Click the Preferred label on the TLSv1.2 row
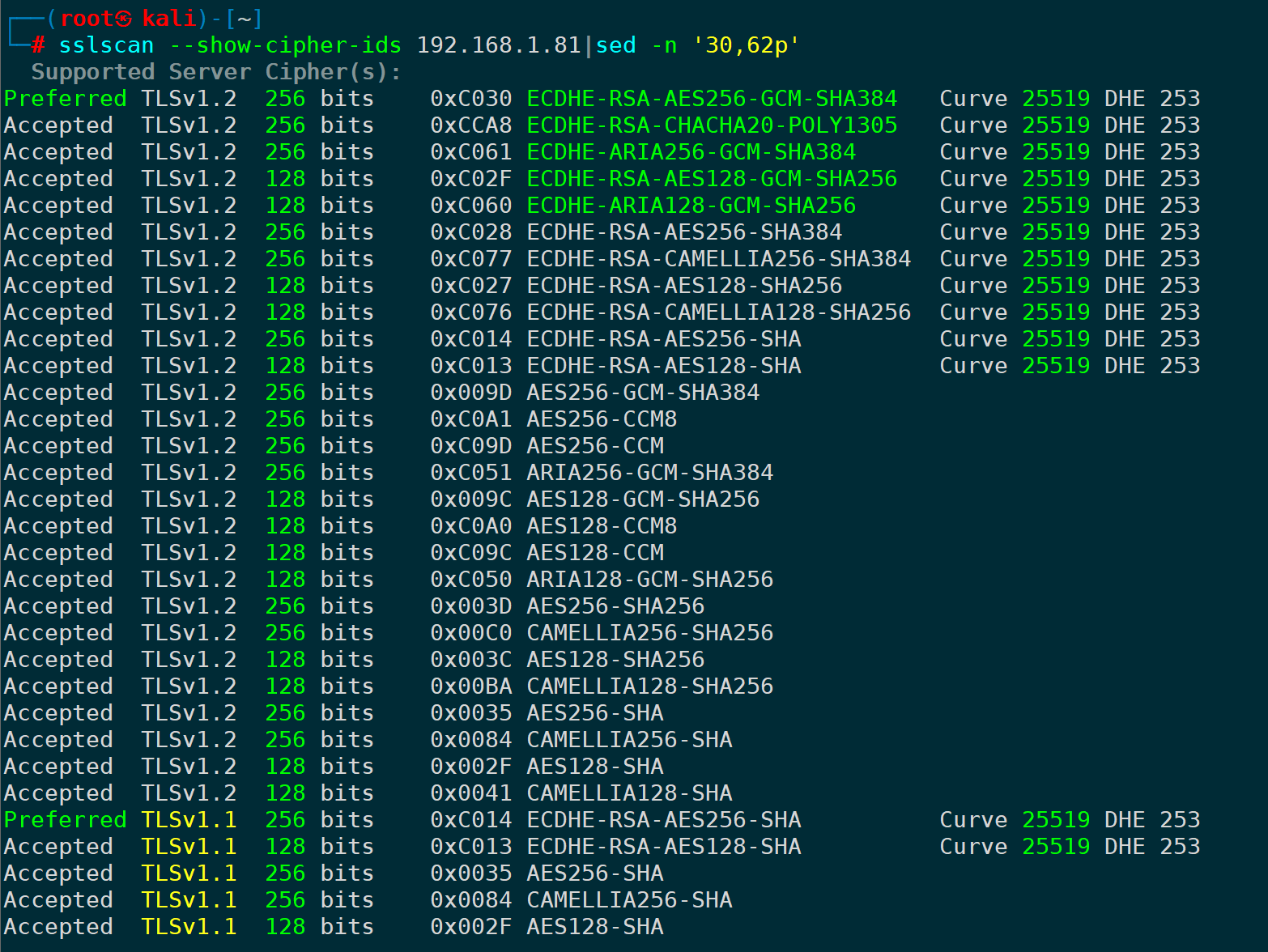 (66, 99)
